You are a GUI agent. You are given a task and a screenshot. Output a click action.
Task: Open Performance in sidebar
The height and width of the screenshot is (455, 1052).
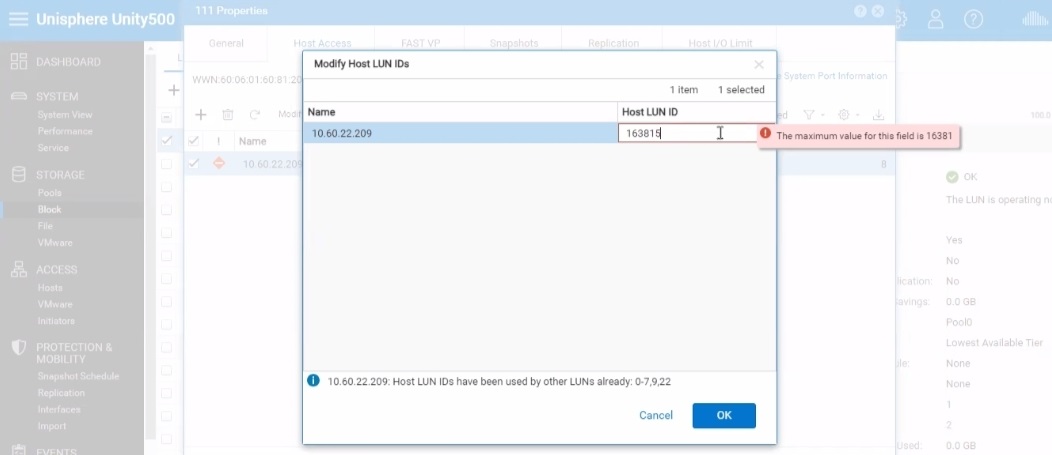click(65, 131)
